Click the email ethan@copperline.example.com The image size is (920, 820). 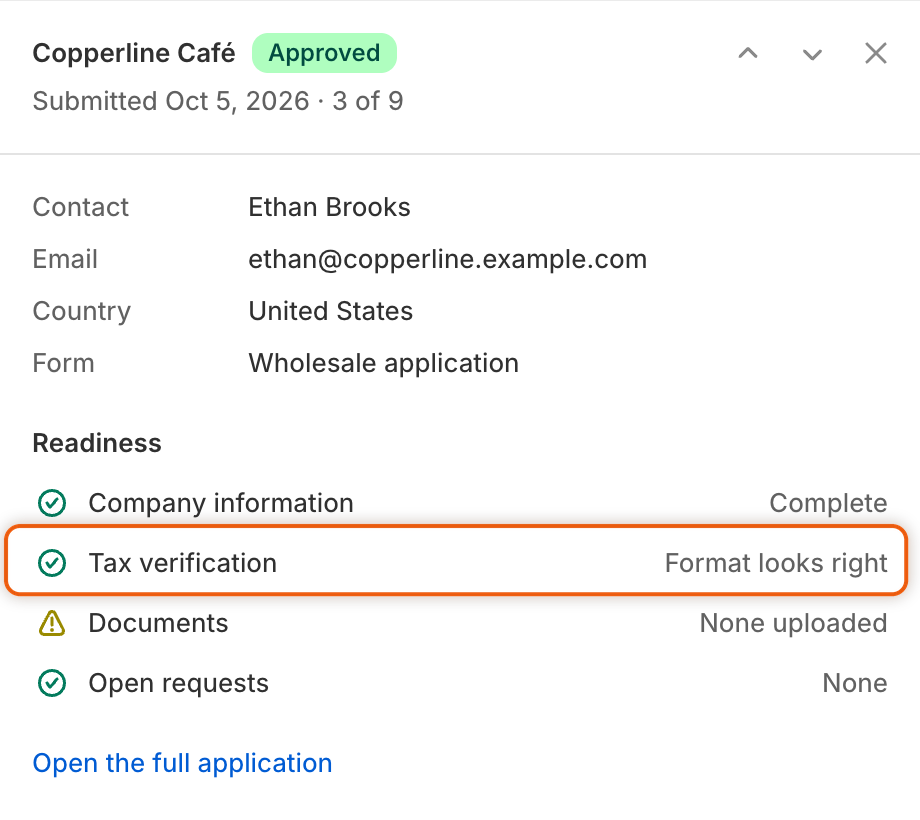point(448,259)
